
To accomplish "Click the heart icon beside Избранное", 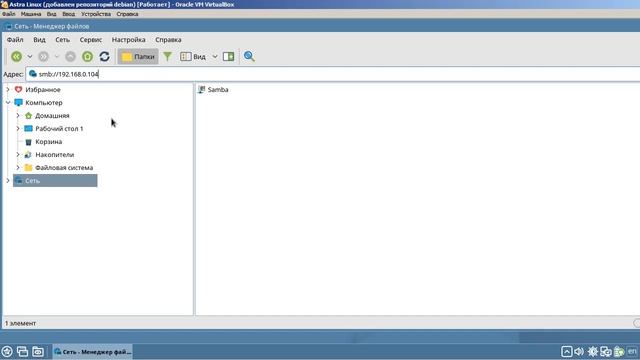I will tap(18, 89).
